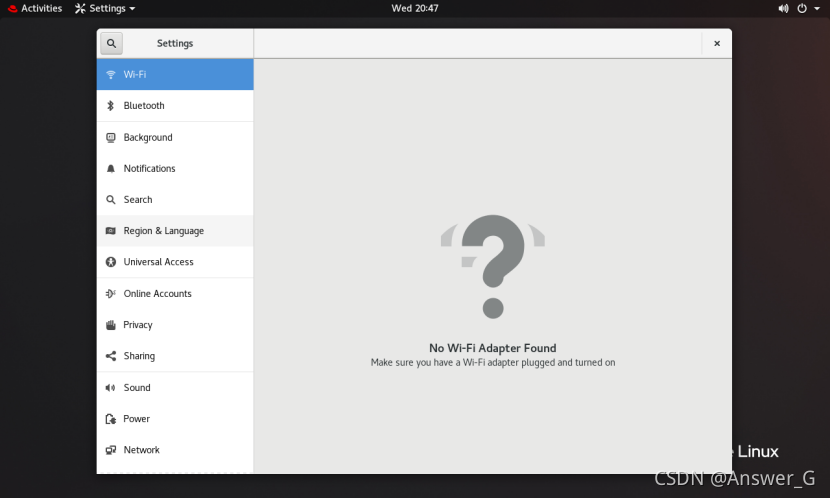
Task: Open the search button in Settings header
Action: click(x=111, y=43)
